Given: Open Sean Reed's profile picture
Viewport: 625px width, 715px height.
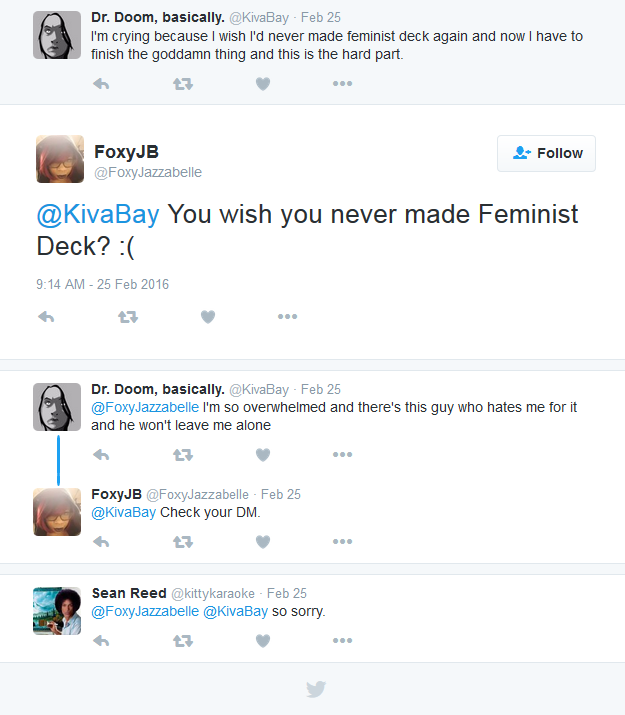Looking at the screenshot, I should 57,610.
